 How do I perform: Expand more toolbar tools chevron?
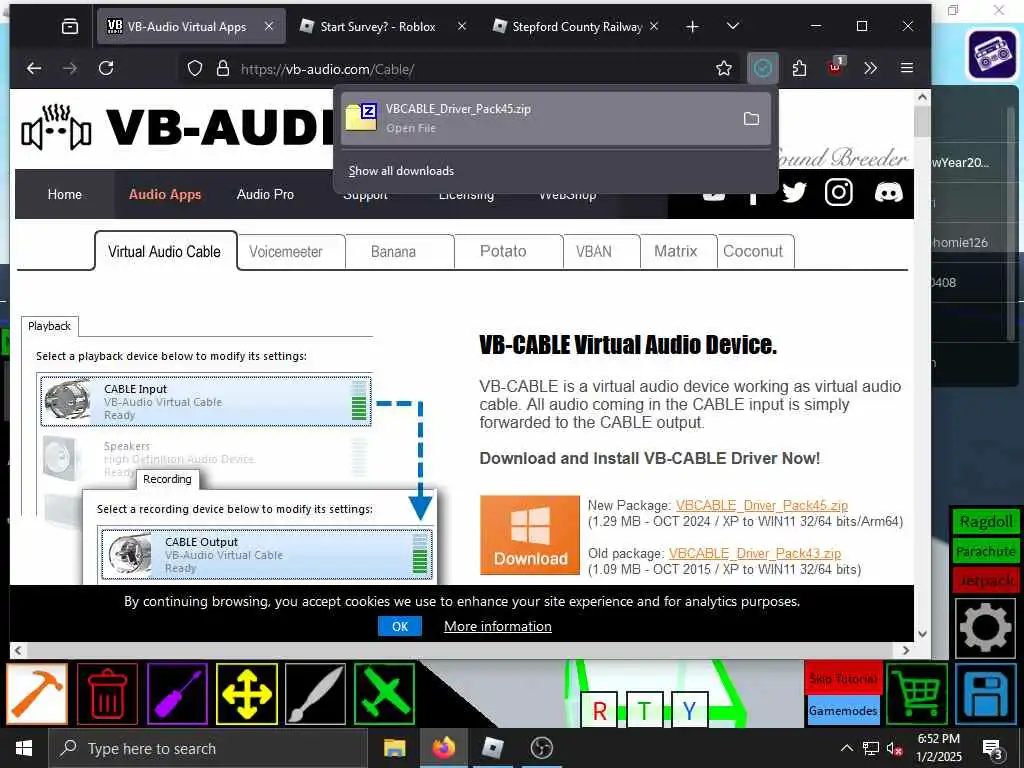[x=870, y=68]
